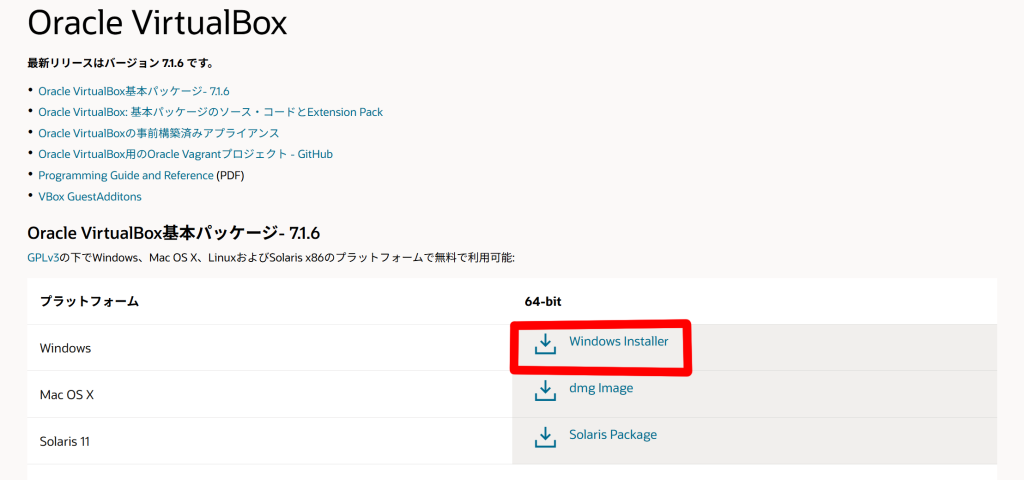The width and height of the screenshot is (1024, 480).
Task: Click the Solaris Package download icon
Action: coord(545,438)
